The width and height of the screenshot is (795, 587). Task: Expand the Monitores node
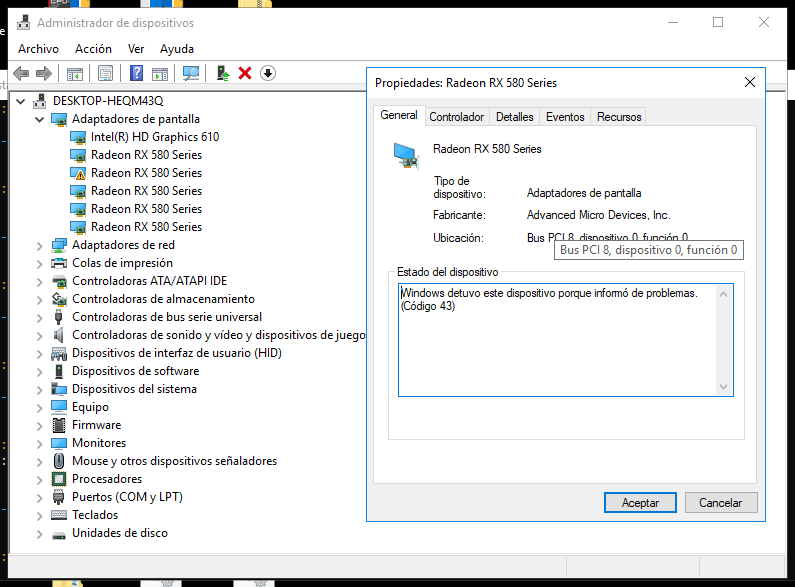(x=40, y=444)
